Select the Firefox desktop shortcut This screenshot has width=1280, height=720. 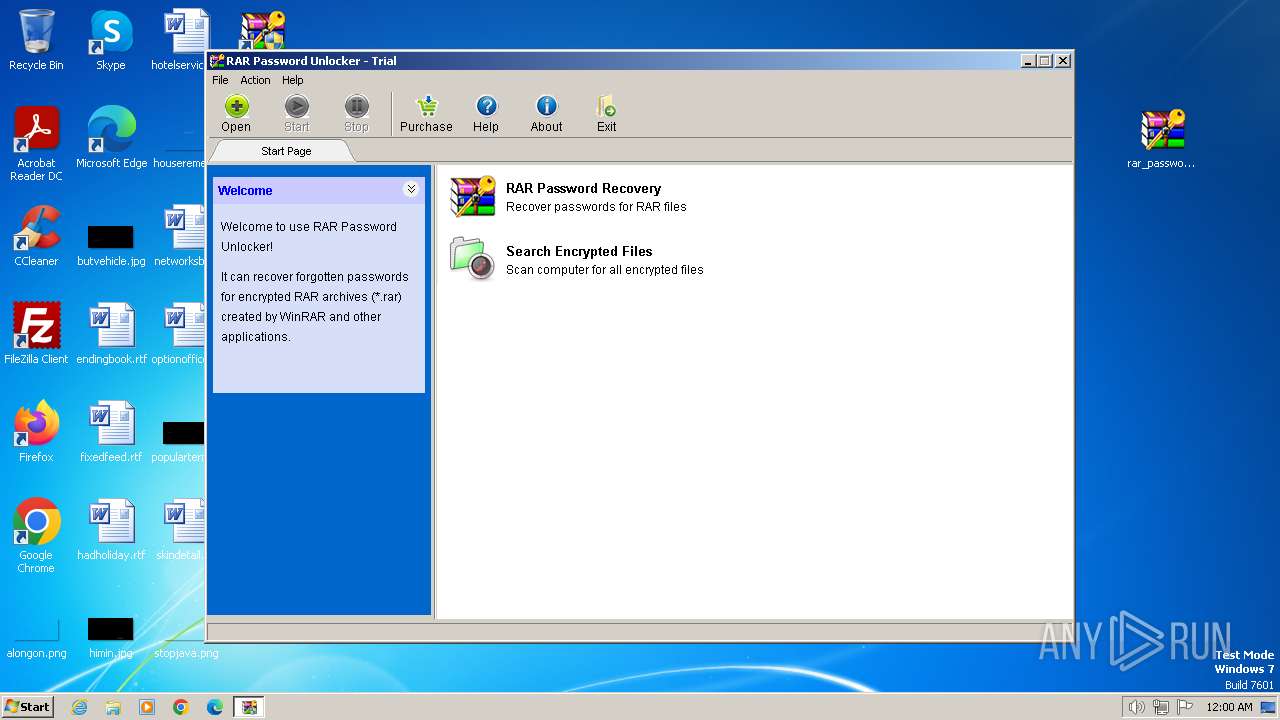[x=36, y=432]
